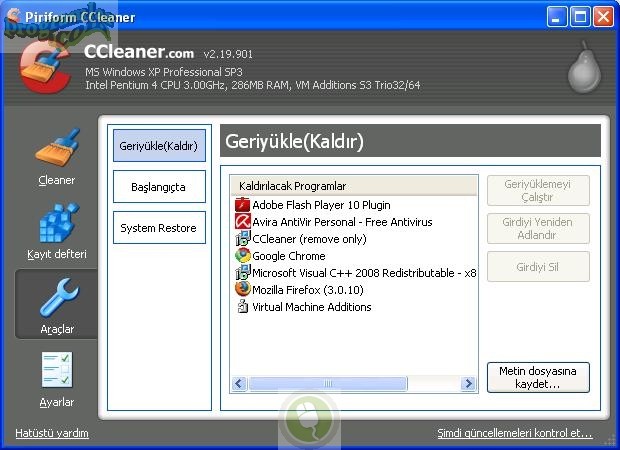Select Microsoft Visual C++ 2008 Redistributable entry

[x=364, y=273]
